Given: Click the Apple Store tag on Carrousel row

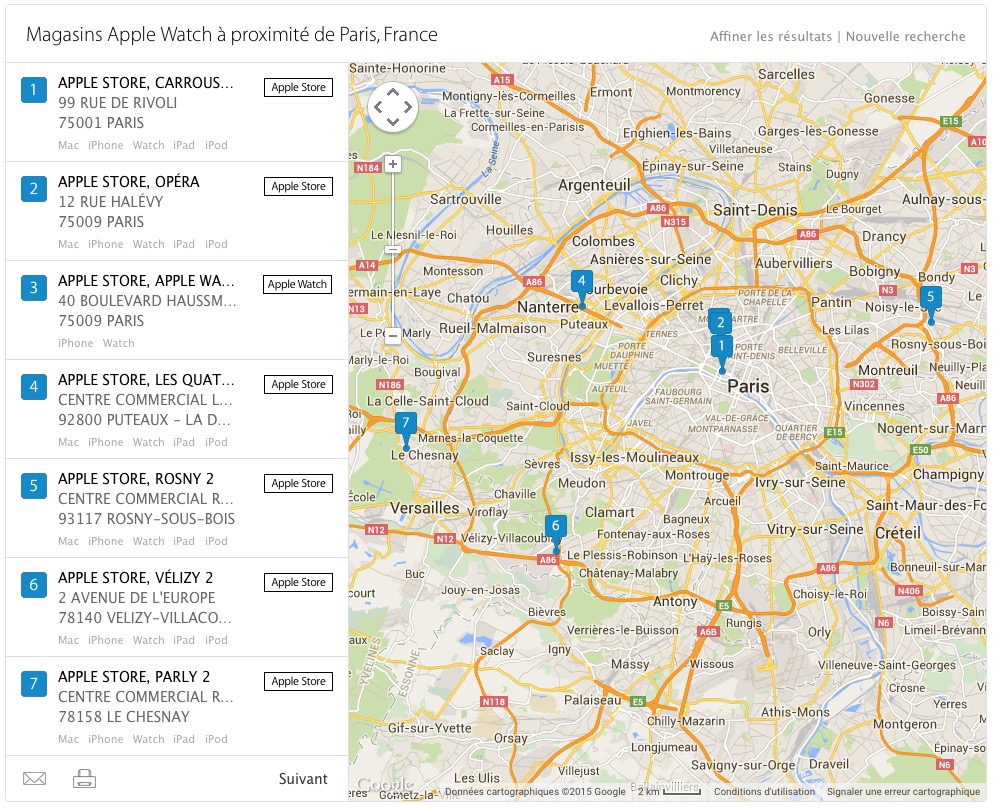Looking at the screenshot, I should [x=298, y=87].
